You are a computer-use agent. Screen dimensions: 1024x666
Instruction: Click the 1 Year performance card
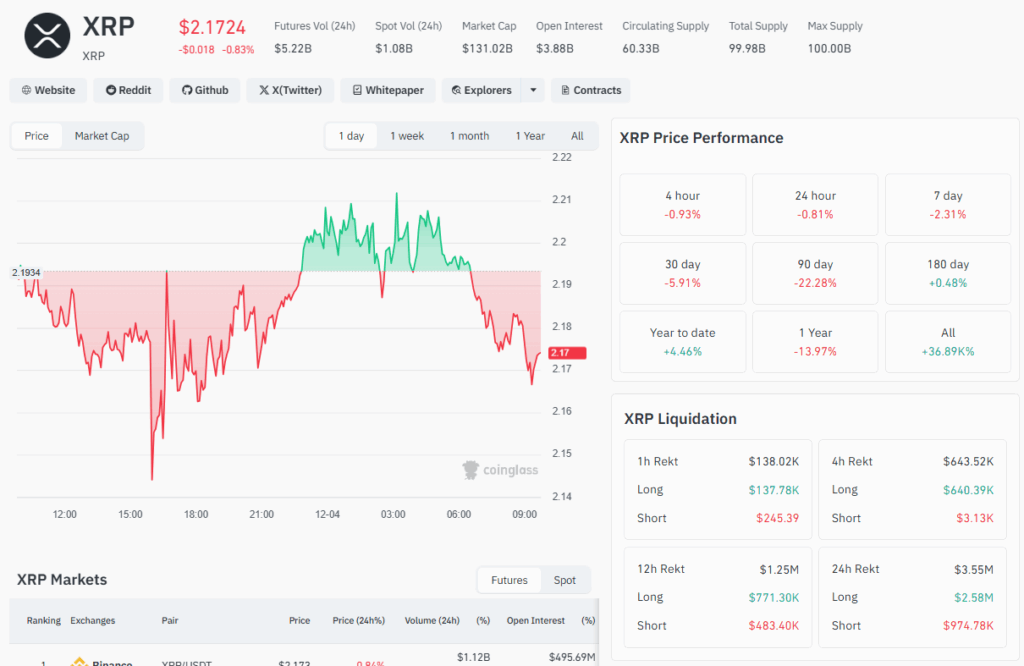tap(815, 341)
